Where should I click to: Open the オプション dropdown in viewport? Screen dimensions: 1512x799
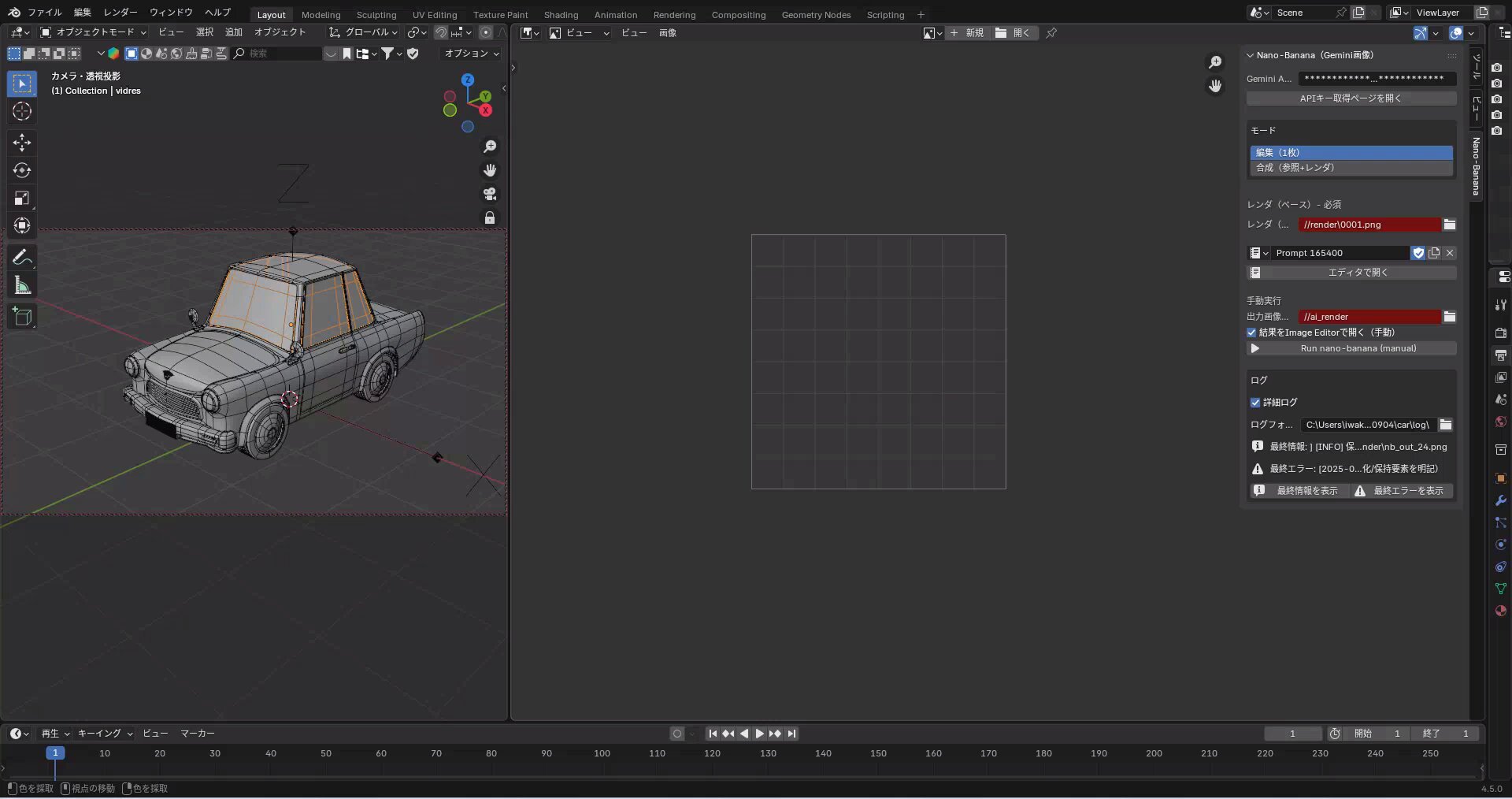471,54
